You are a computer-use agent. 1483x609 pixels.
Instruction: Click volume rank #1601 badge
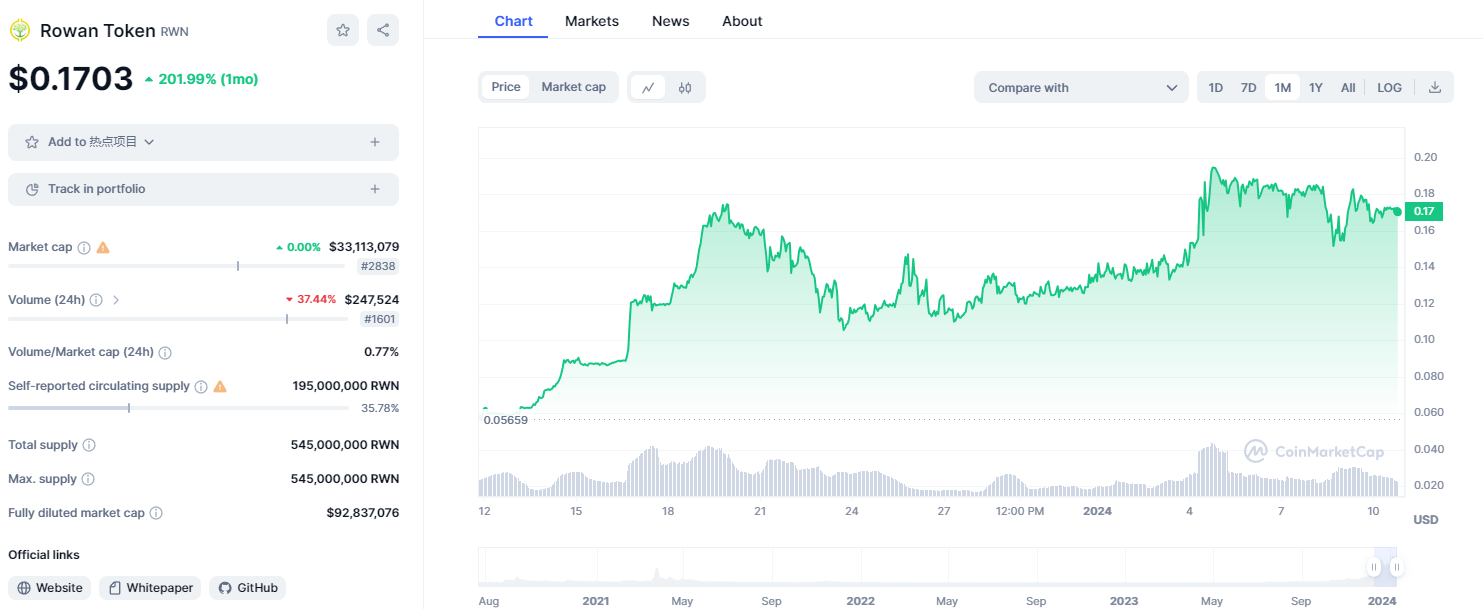379,319
